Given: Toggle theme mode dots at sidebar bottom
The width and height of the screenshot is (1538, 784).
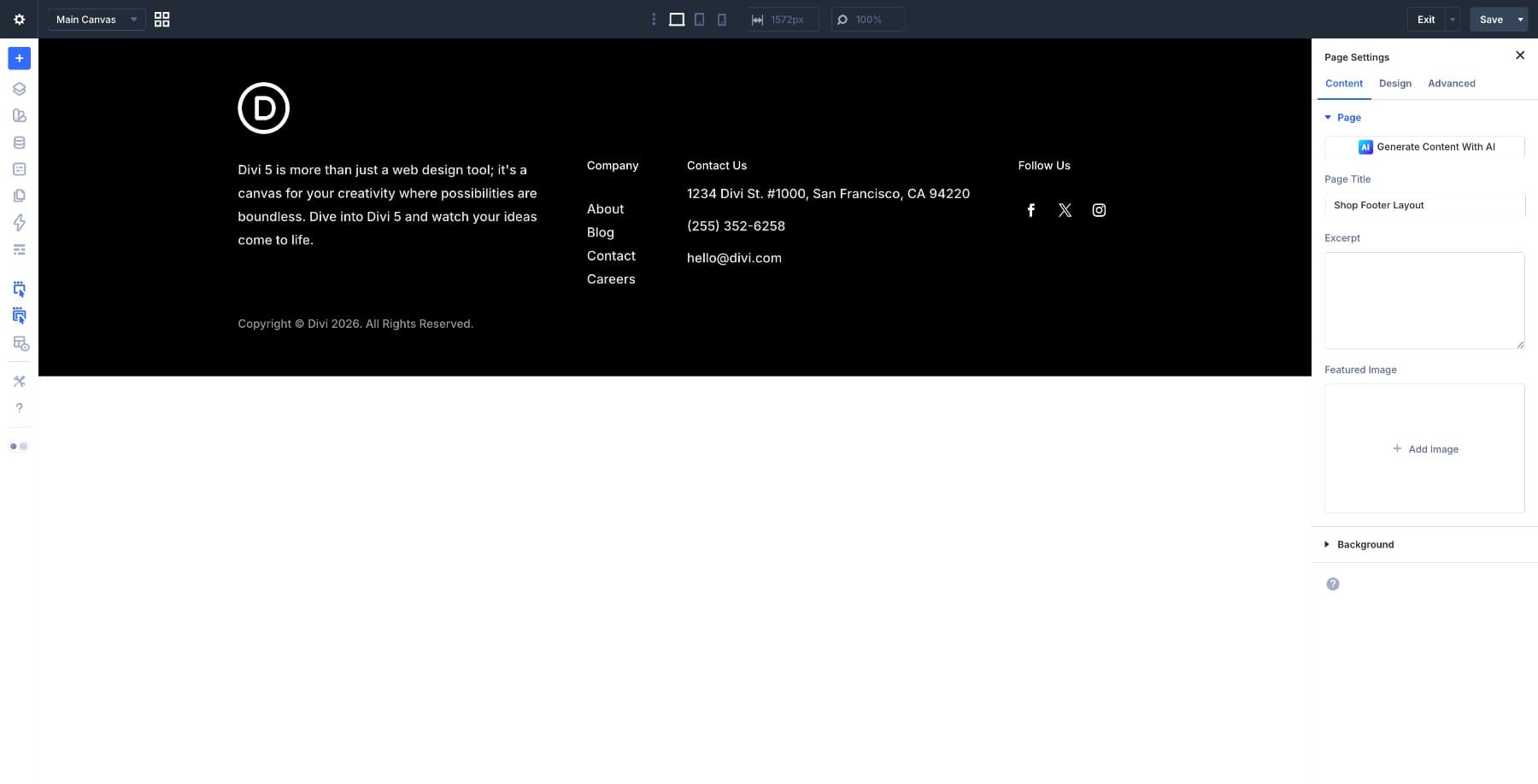Looking at the screenshot, I should tap(18, 446).
